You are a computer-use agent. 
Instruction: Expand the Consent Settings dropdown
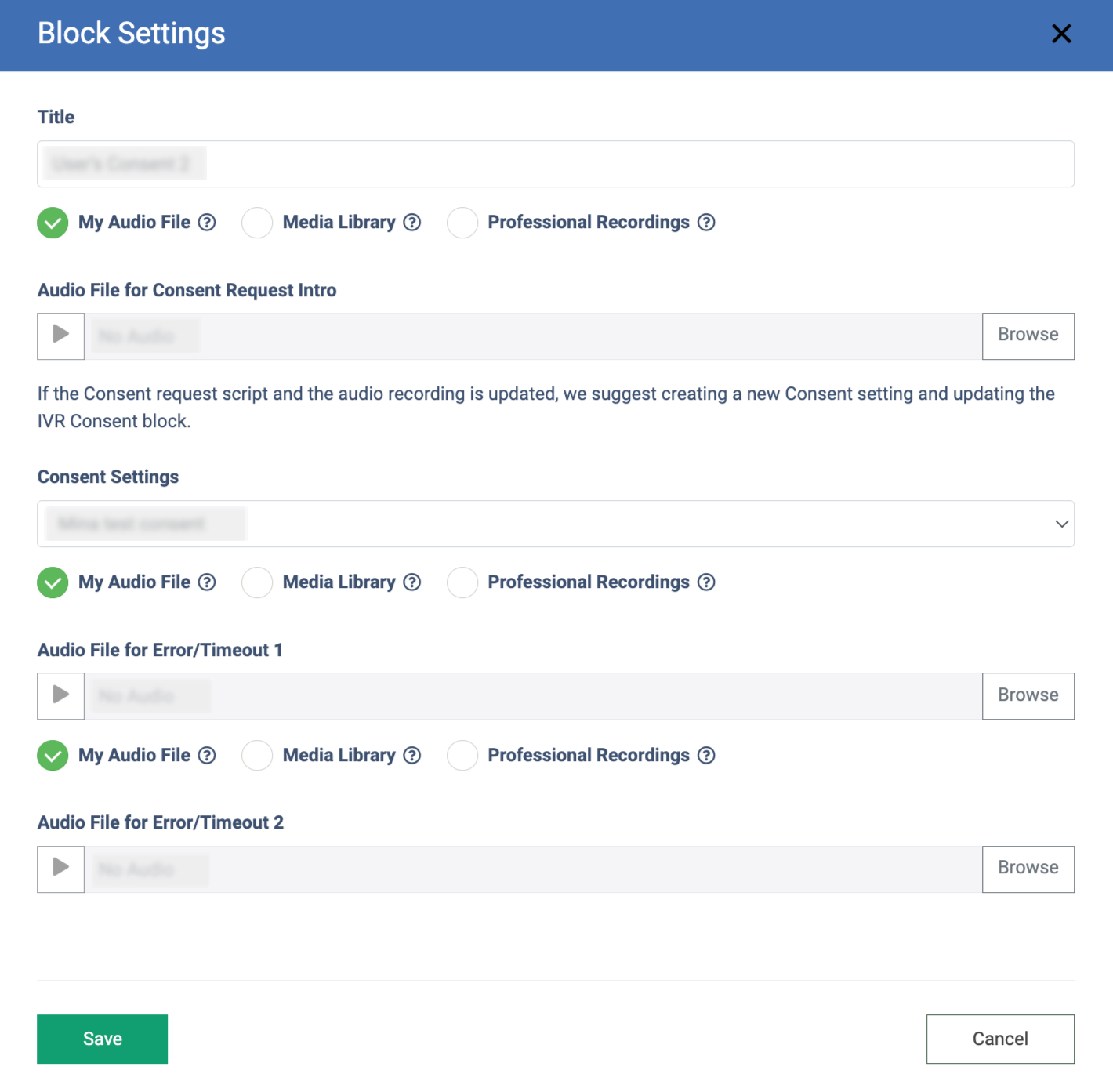(1061, 524)
